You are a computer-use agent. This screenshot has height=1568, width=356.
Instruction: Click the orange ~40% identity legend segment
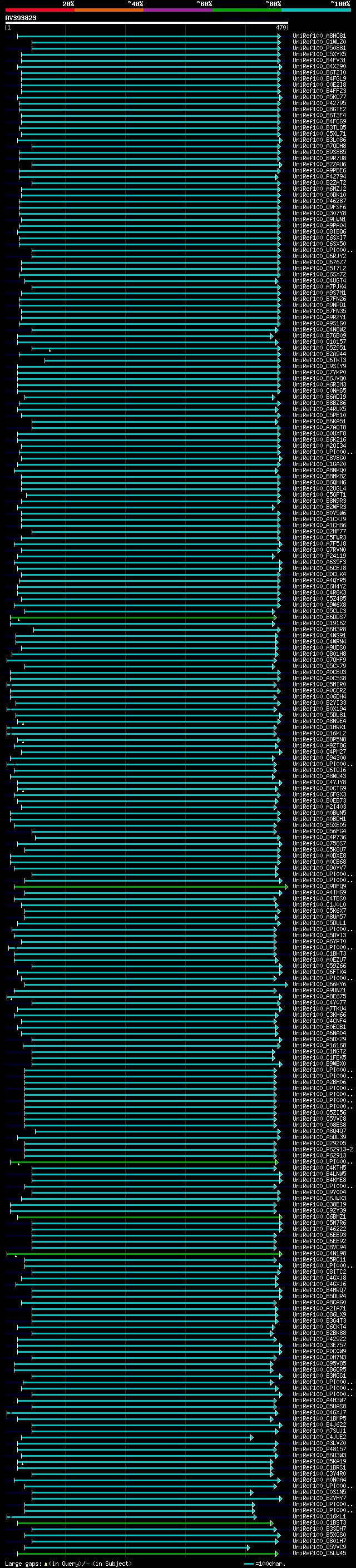tap(109, 10)
